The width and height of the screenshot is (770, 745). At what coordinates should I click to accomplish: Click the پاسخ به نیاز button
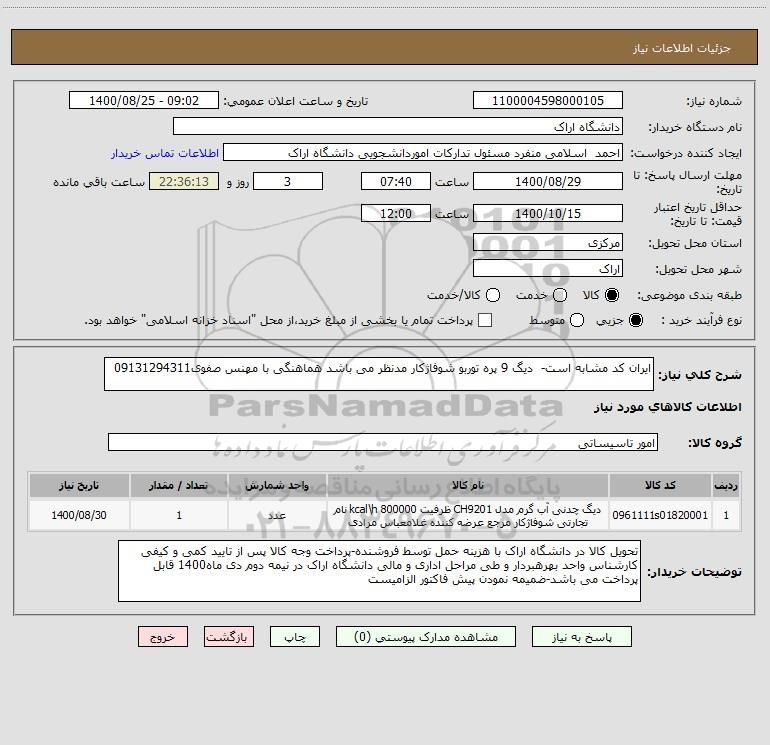point(582,637)
